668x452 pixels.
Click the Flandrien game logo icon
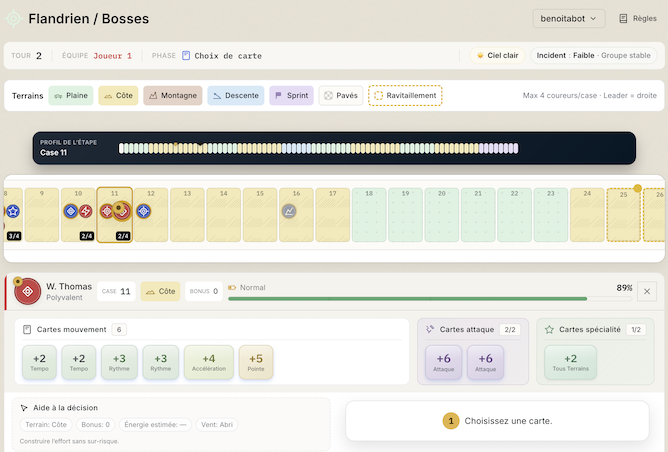tap(13, 18)
